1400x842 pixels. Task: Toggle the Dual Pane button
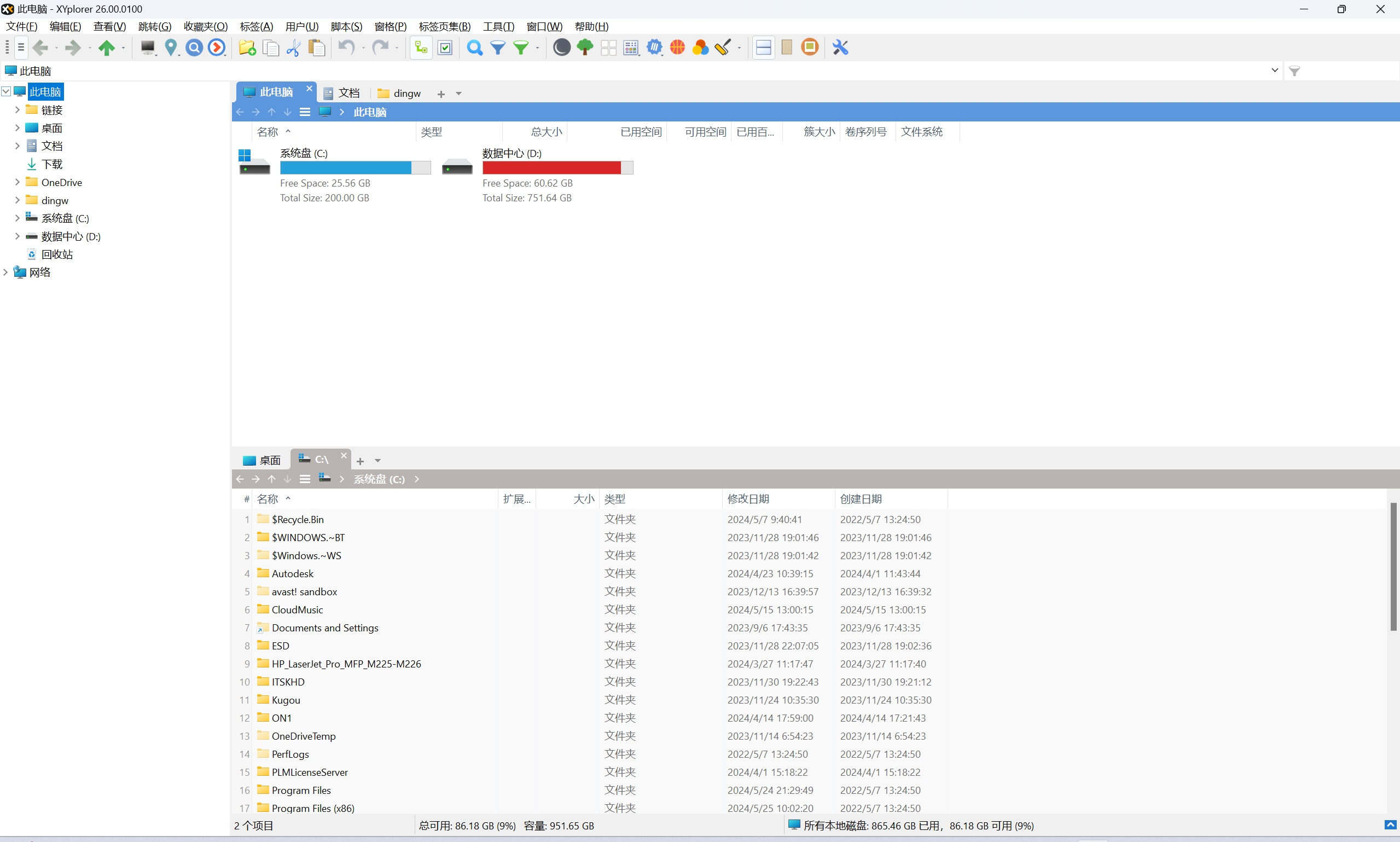(764, 48)
